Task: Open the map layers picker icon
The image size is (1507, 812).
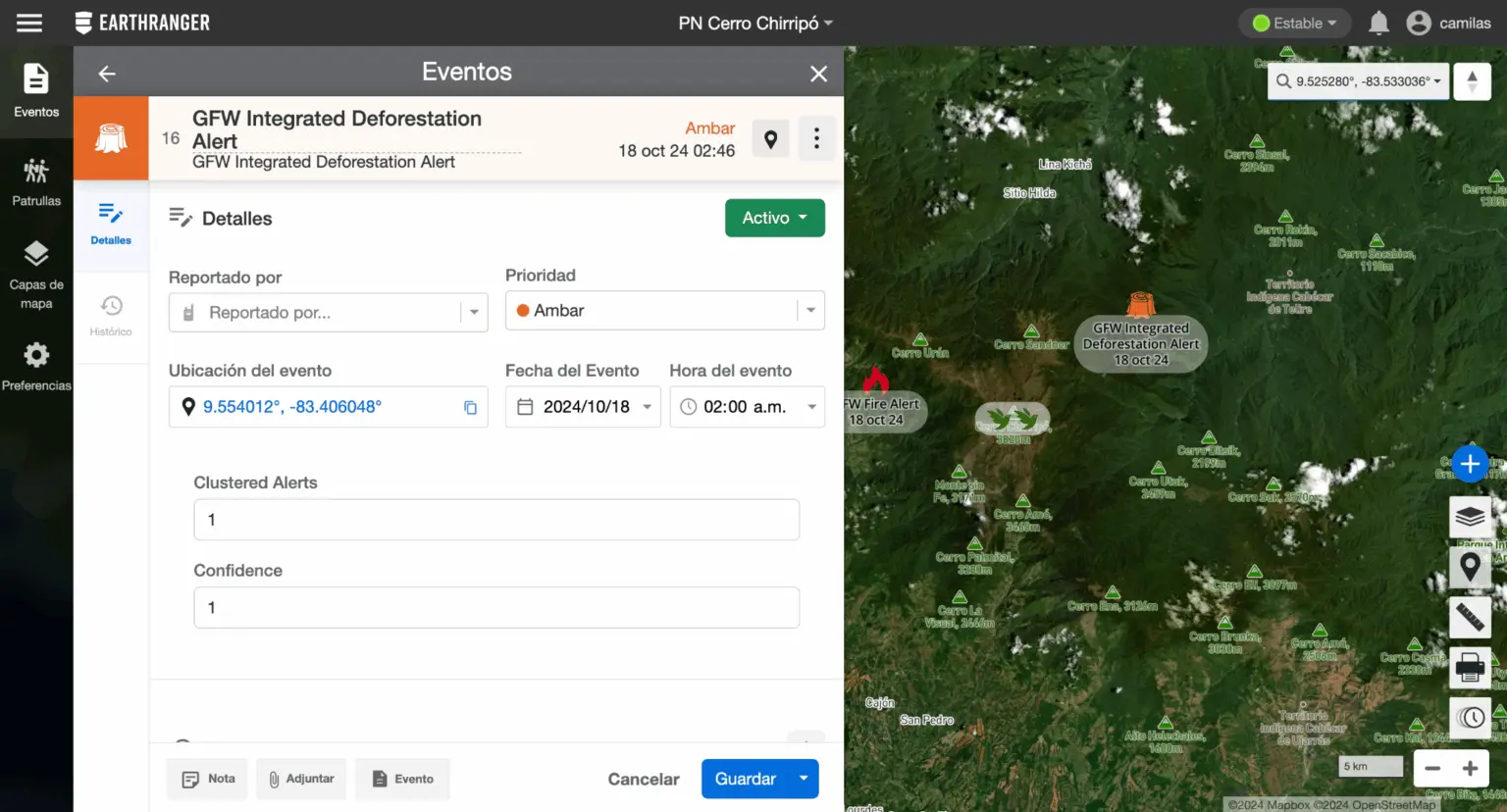Action: (1470, 517)
